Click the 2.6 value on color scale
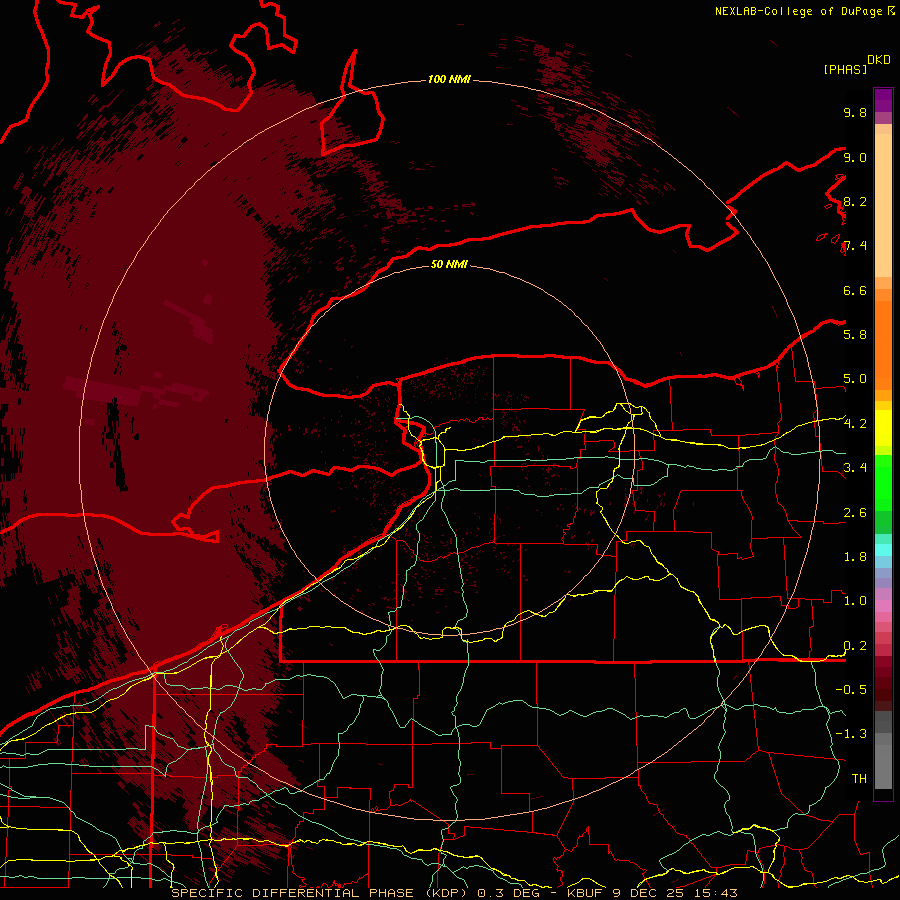Screen dimensions: 900x900 pyautogui.click(x=855, y=512)
